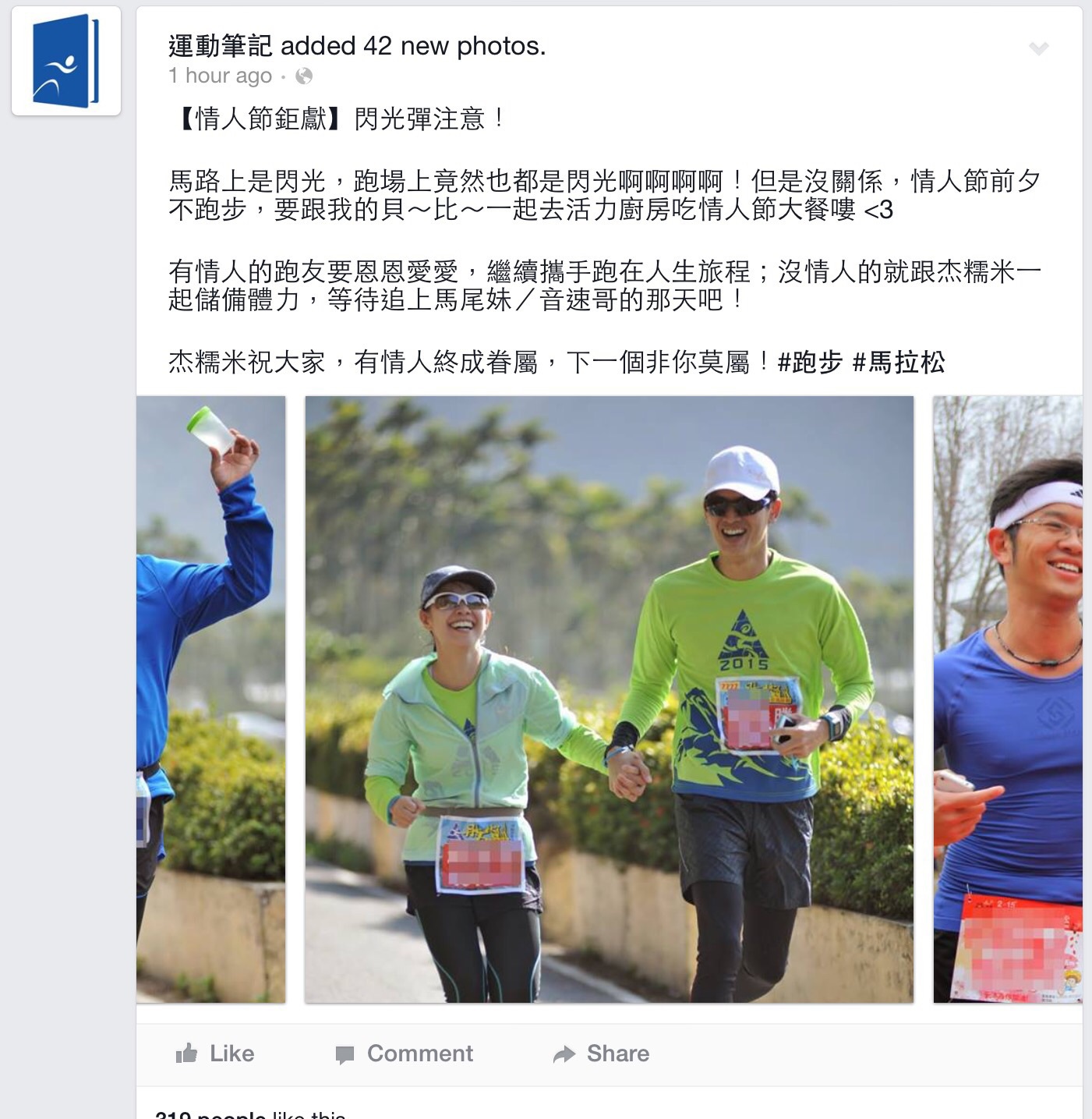Click the speech bubble Comment icon

345,1055
